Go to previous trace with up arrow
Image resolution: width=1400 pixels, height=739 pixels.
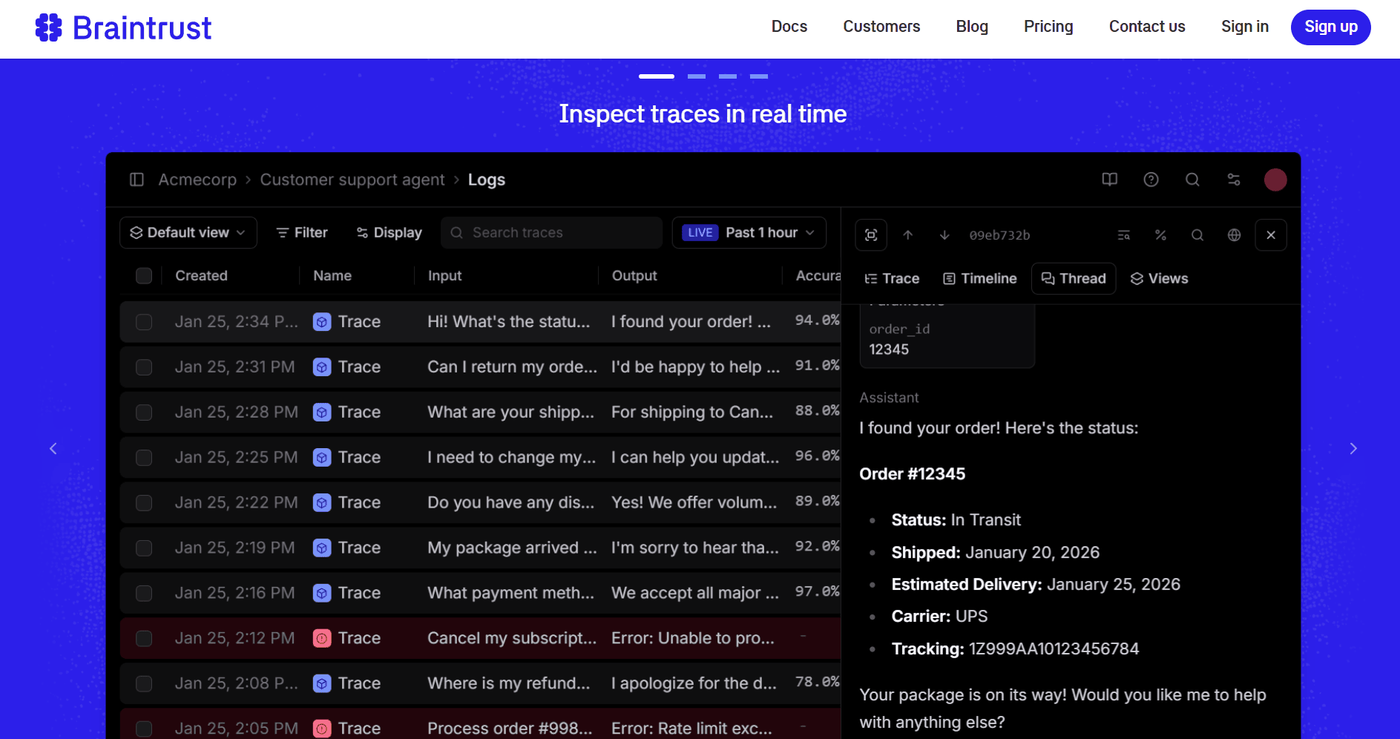908,235
